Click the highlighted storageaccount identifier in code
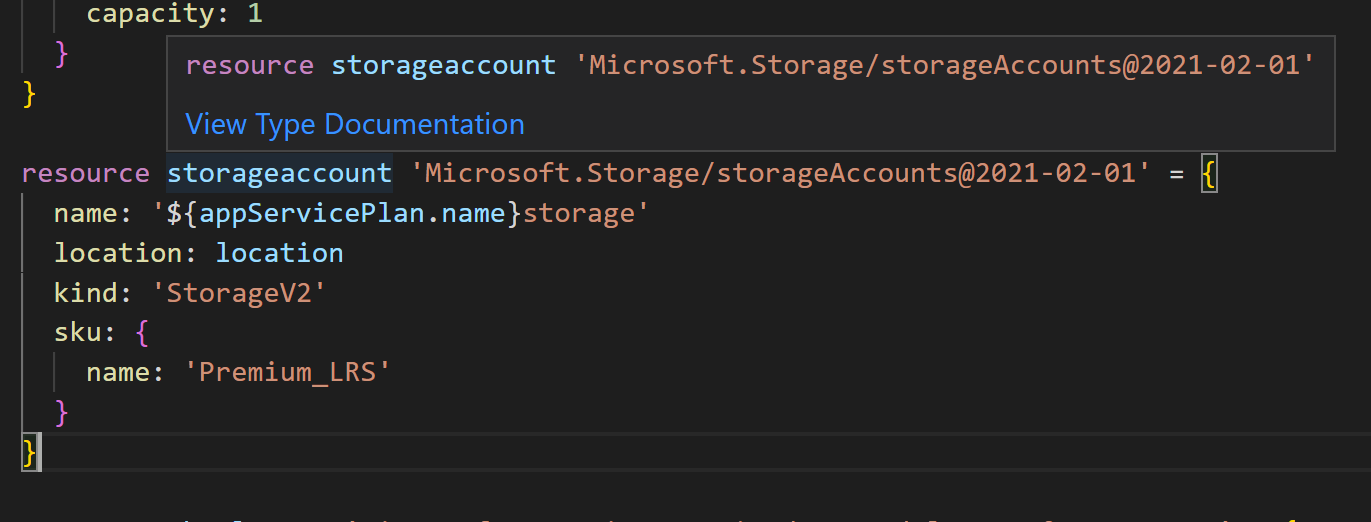The height and width of the screenshot is (522, 1371). tap(279, 173)
